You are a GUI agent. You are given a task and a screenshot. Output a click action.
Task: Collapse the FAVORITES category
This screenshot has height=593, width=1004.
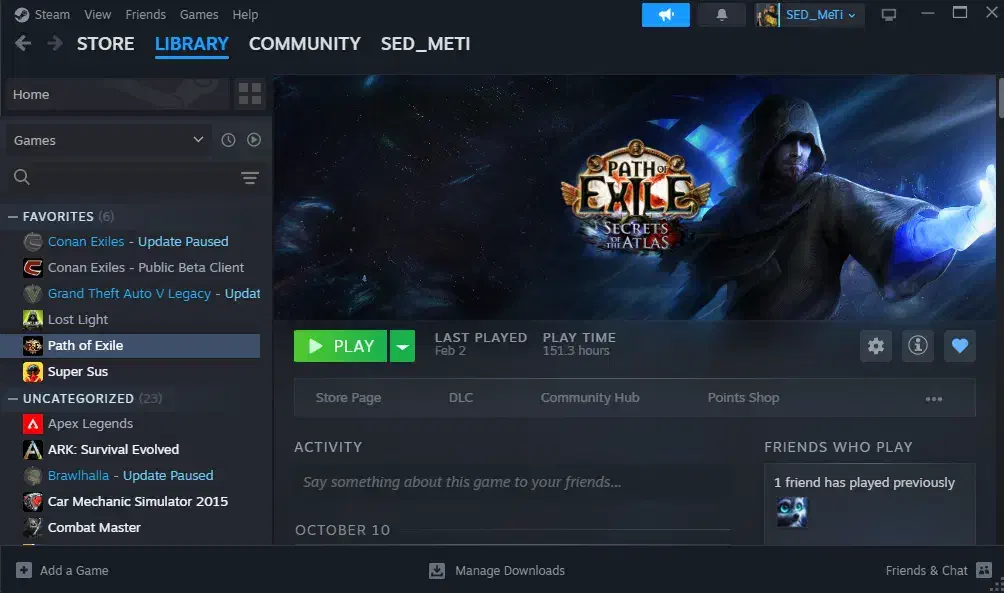[13, 217]
